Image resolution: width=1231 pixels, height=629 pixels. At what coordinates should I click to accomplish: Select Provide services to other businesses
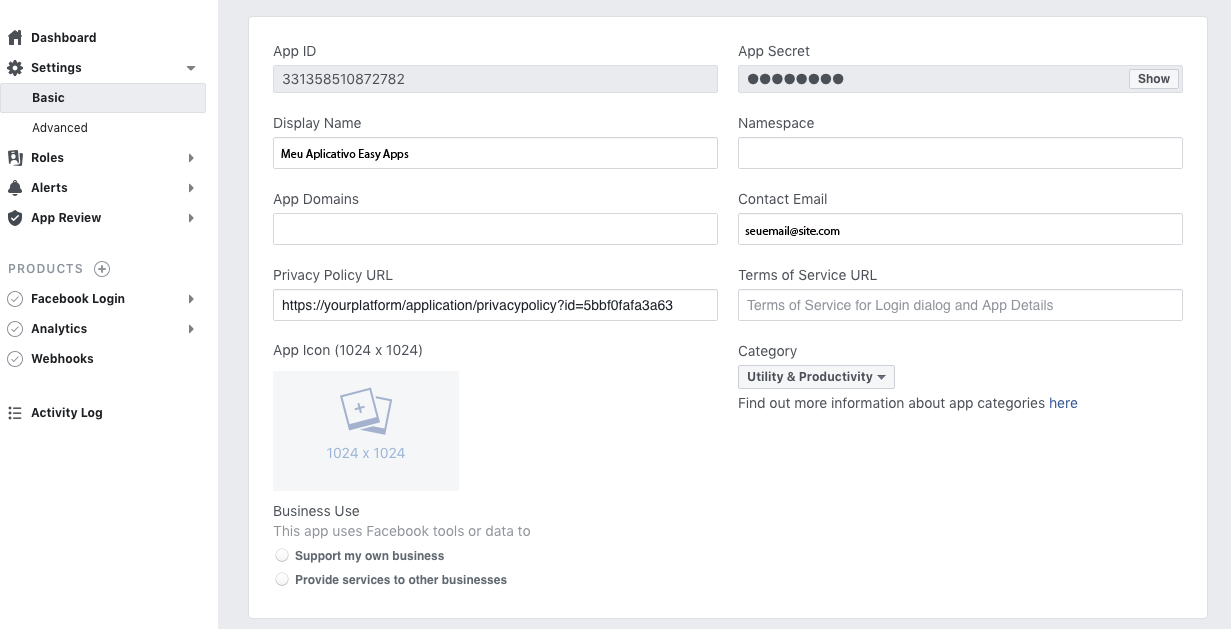pos(282,579)
